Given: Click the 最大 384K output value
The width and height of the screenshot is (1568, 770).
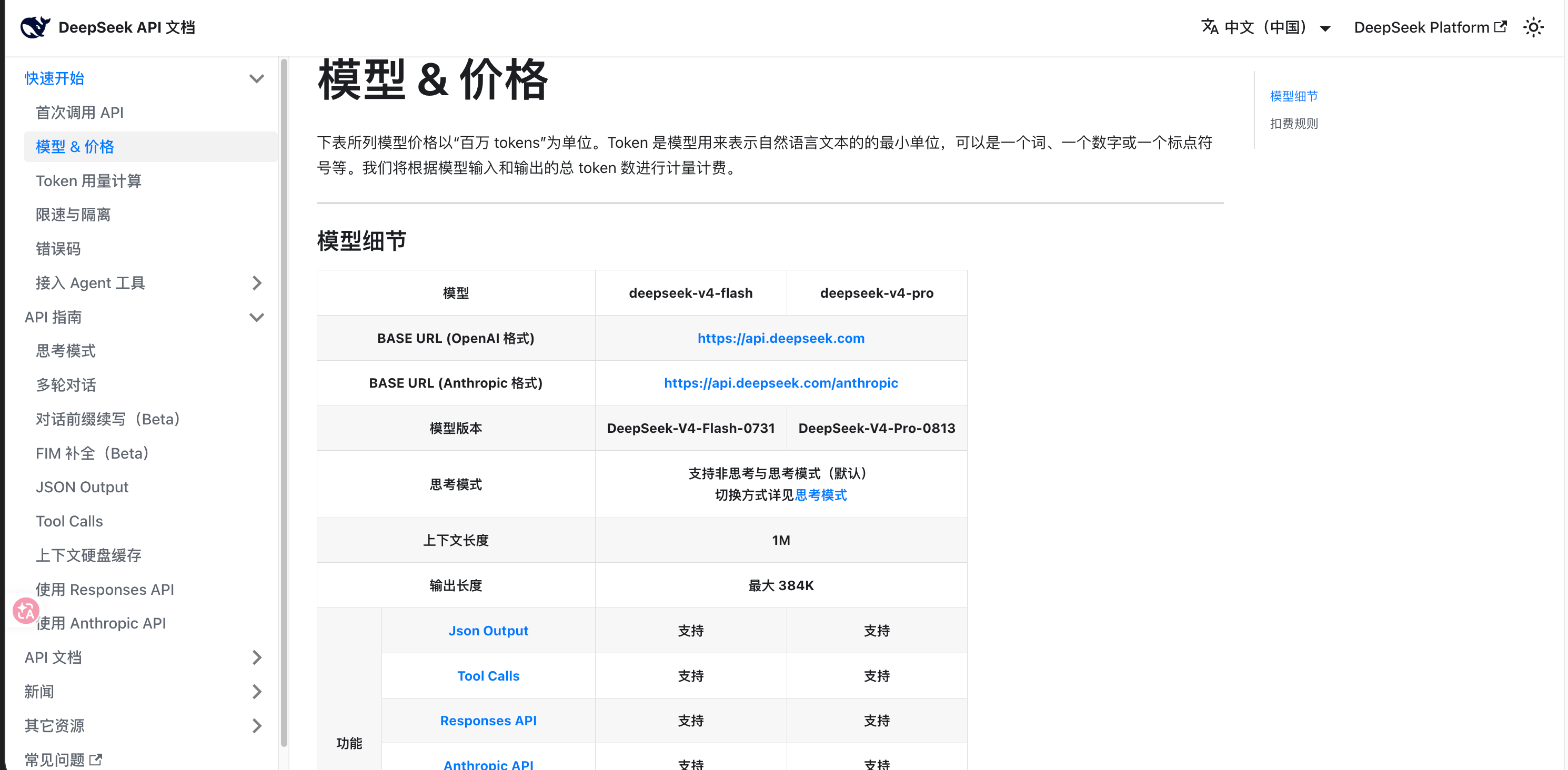Looking at the screenshot, I should (x=781, y=586).
